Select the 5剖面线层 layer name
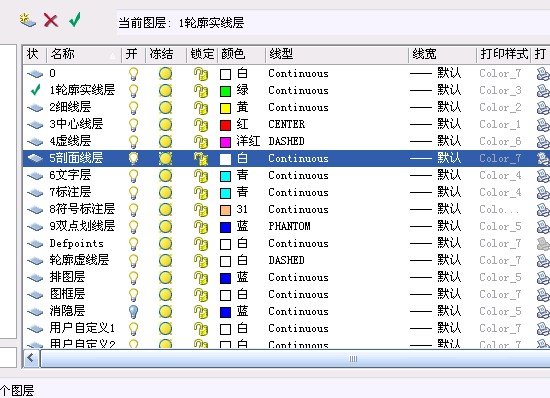 [76, 158]
